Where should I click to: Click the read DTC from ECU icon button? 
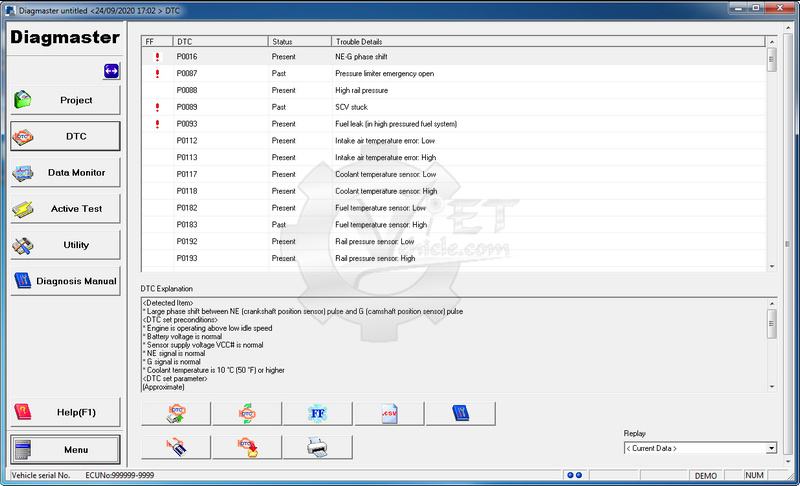[176, 413]
